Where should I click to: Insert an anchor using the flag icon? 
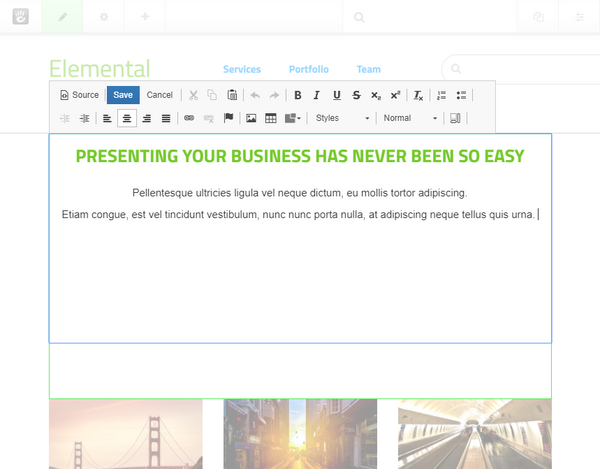coord(228,118)
